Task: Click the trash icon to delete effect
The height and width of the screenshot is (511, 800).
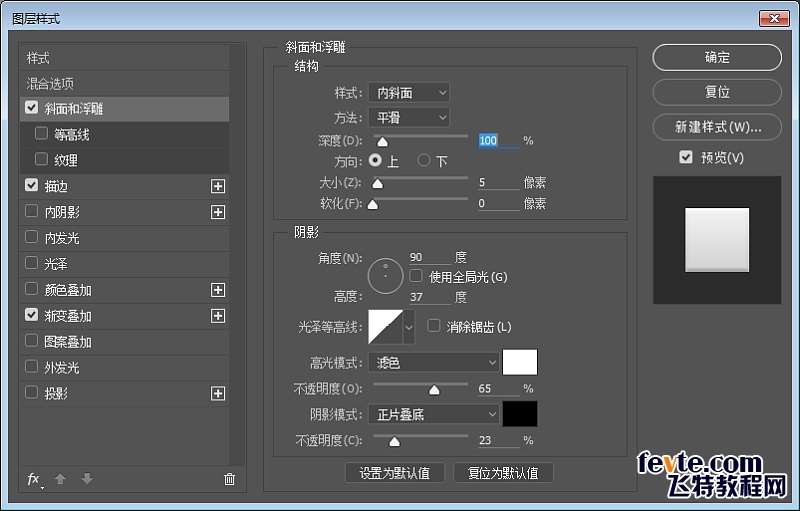Action: pos(229,479)
